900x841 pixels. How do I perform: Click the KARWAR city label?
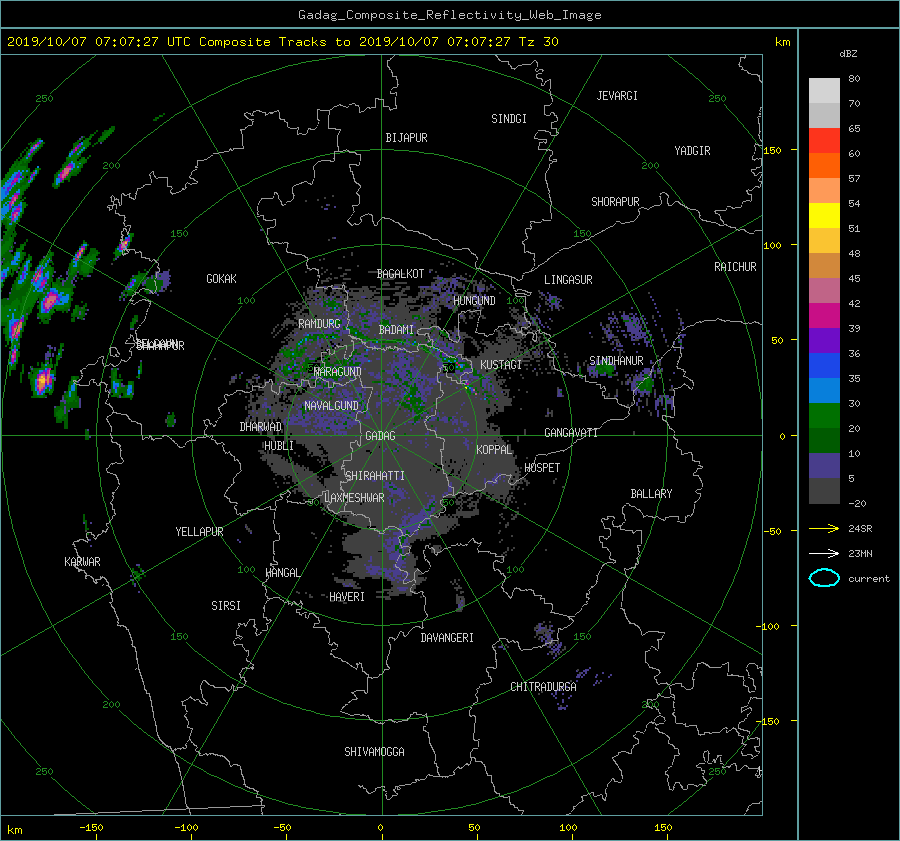tap(82, 561)
